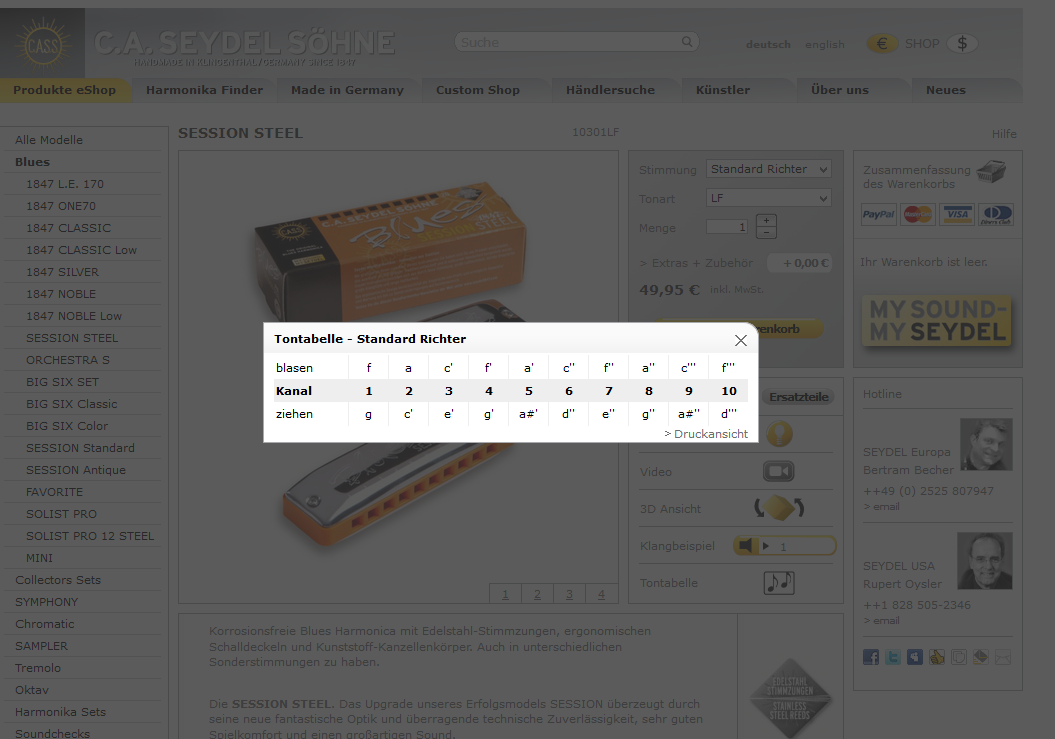
Task: Open the Harmonika Sets category
Action: click(61, 711)
